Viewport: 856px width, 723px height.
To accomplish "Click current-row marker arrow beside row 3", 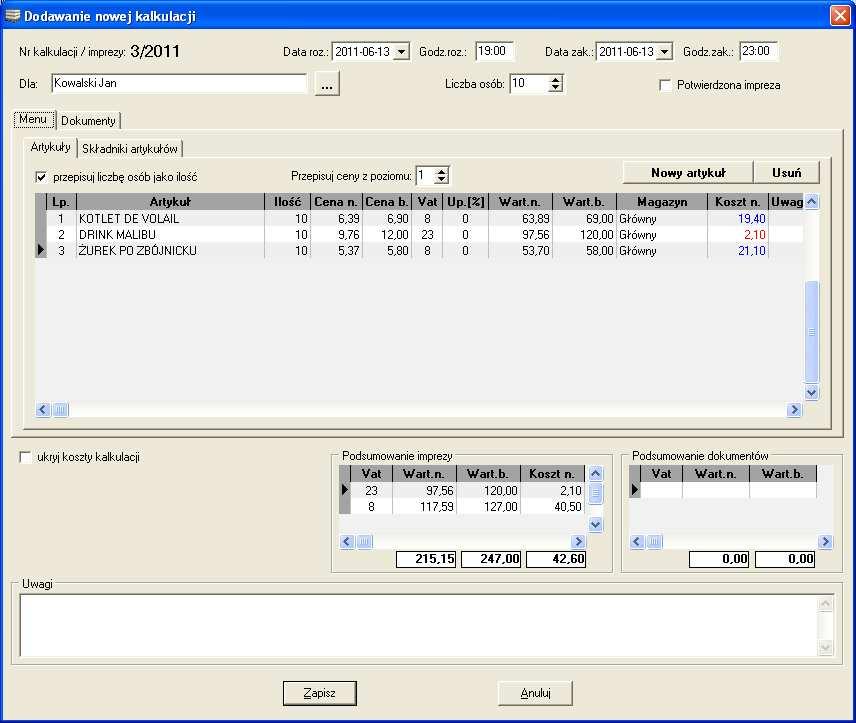I will point(41,251).
